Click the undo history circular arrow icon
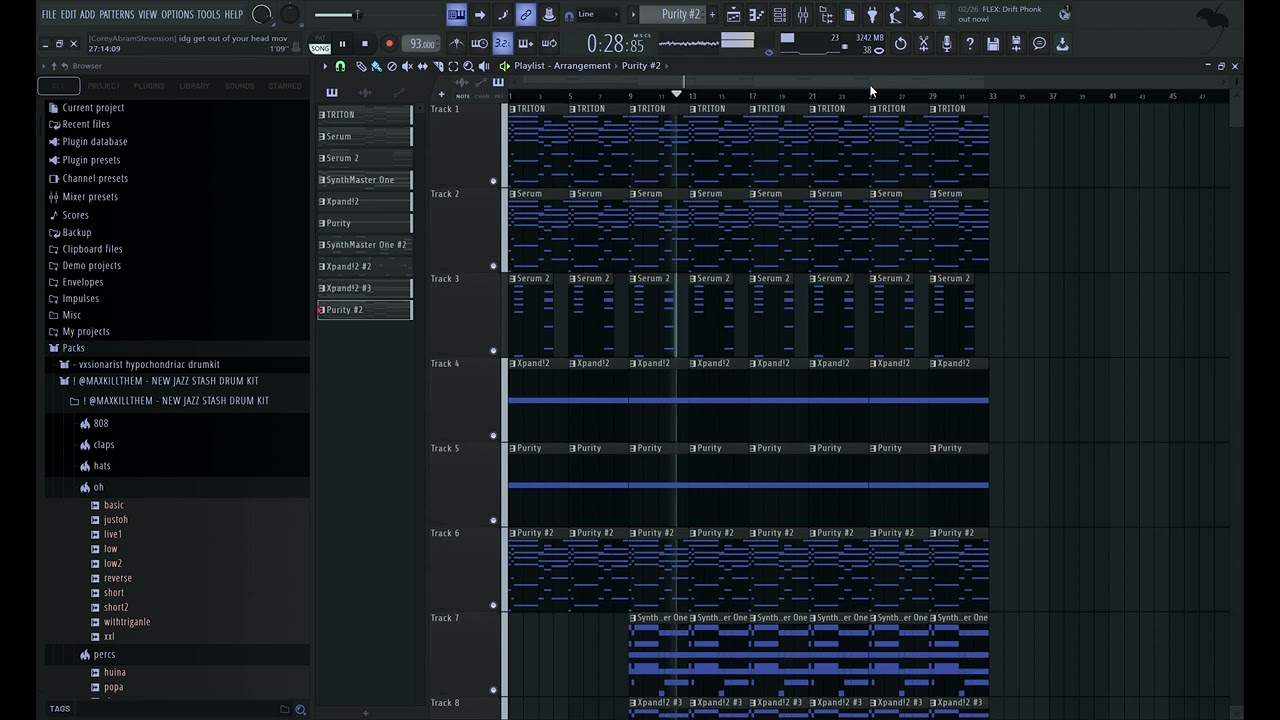The height and width of the screenshot is (720, 1280). (x=900, y=44)
